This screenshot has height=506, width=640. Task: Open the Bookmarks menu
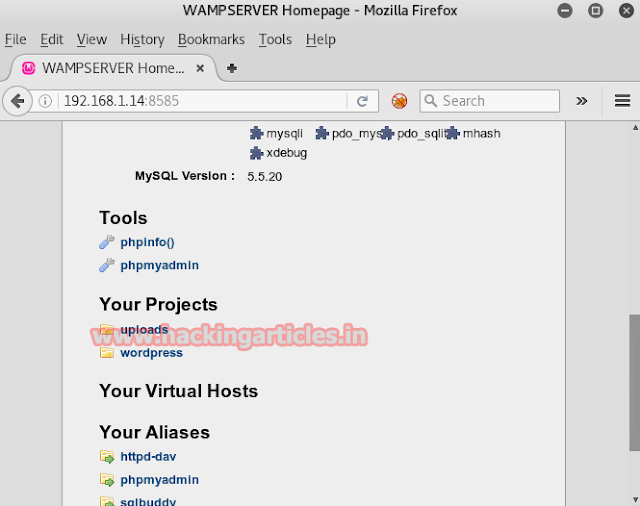click(x=211, y=40)
